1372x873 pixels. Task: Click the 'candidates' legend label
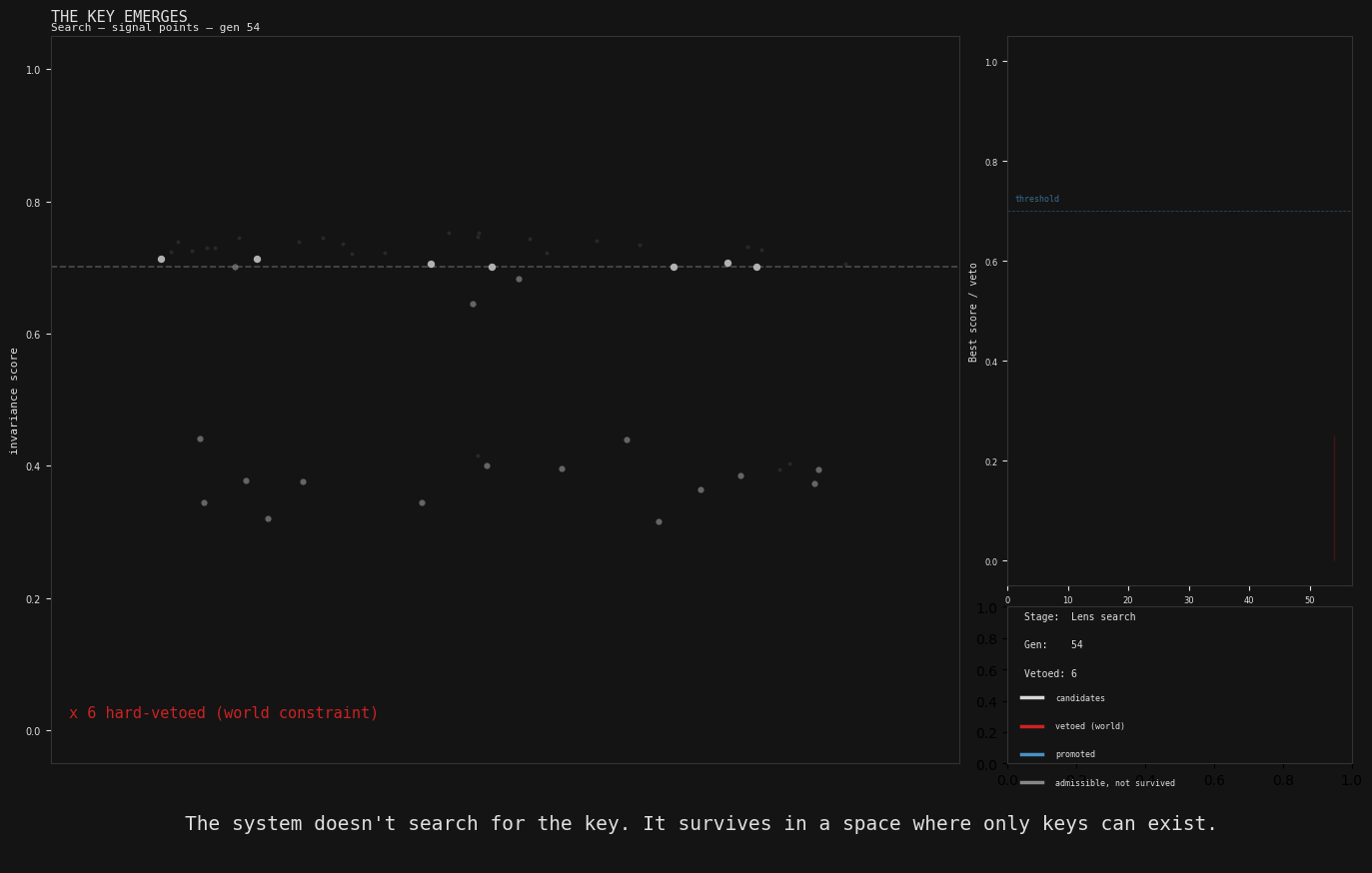coord(1079,698)
